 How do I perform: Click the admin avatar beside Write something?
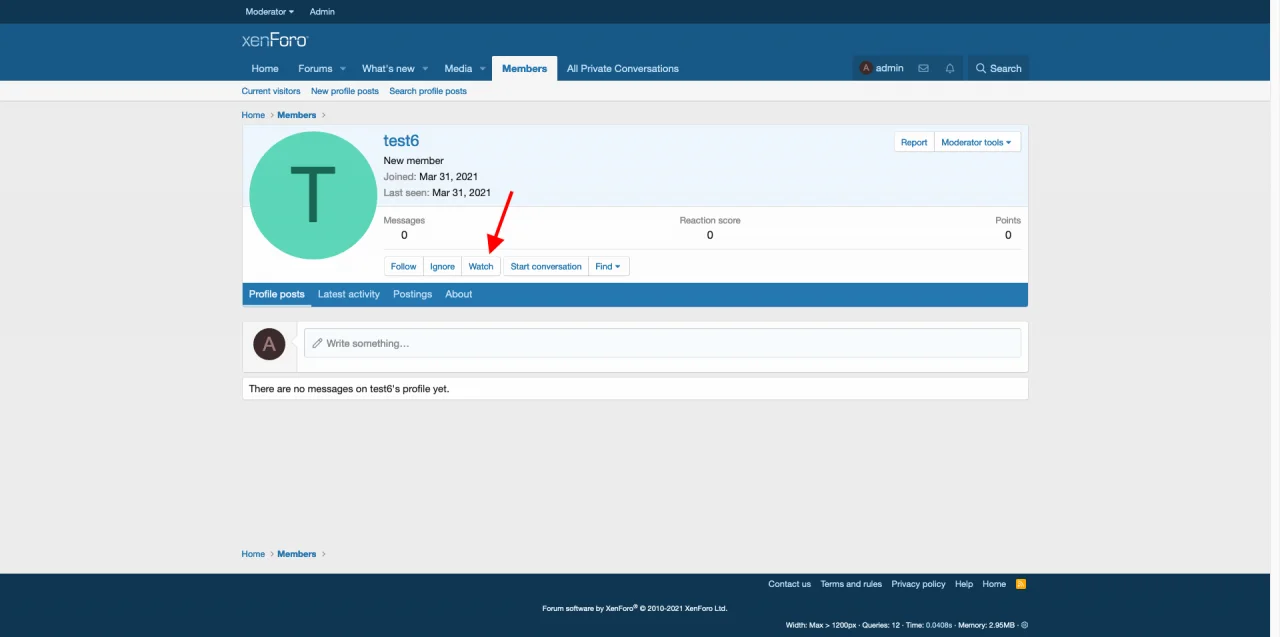(269, 344)
